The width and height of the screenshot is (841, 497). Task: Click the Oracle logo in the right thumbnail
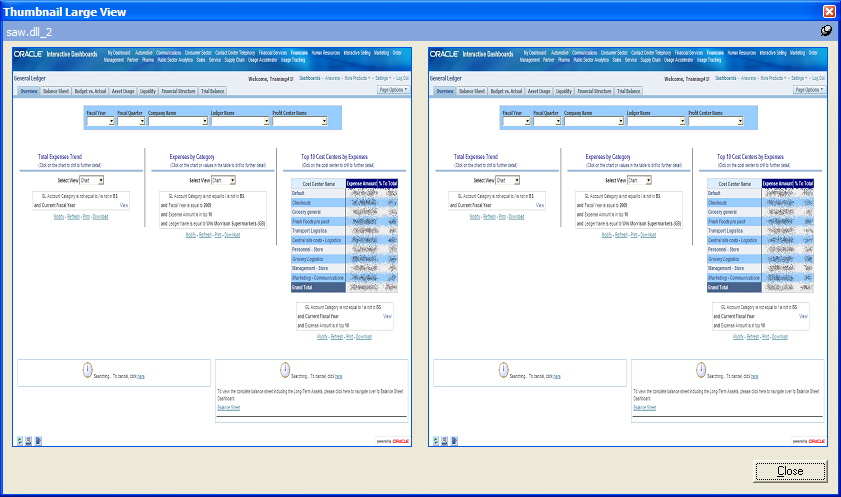(443, 54)
